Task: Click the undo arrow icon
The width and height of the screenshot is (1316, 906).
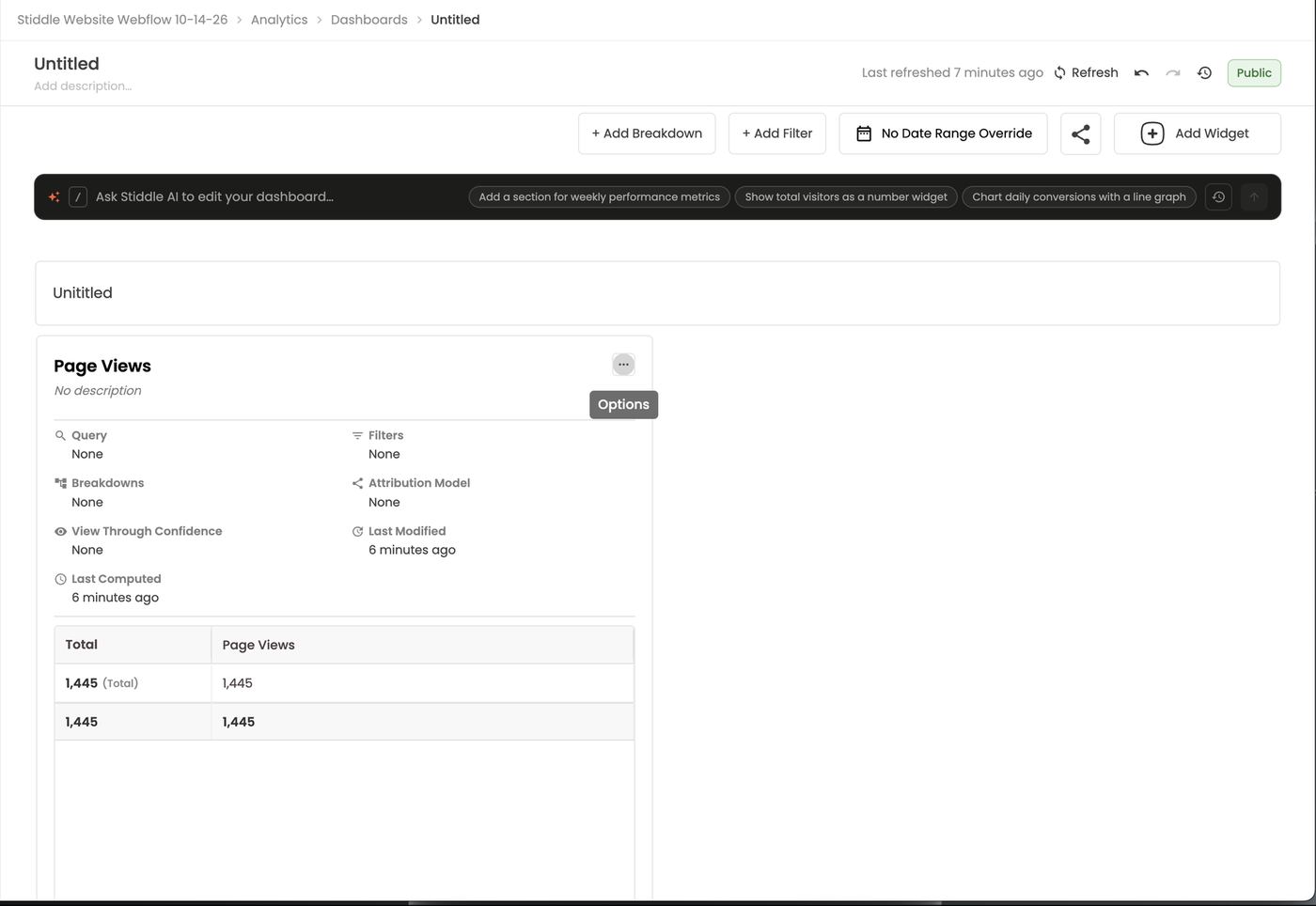Action: [1141, 72]
